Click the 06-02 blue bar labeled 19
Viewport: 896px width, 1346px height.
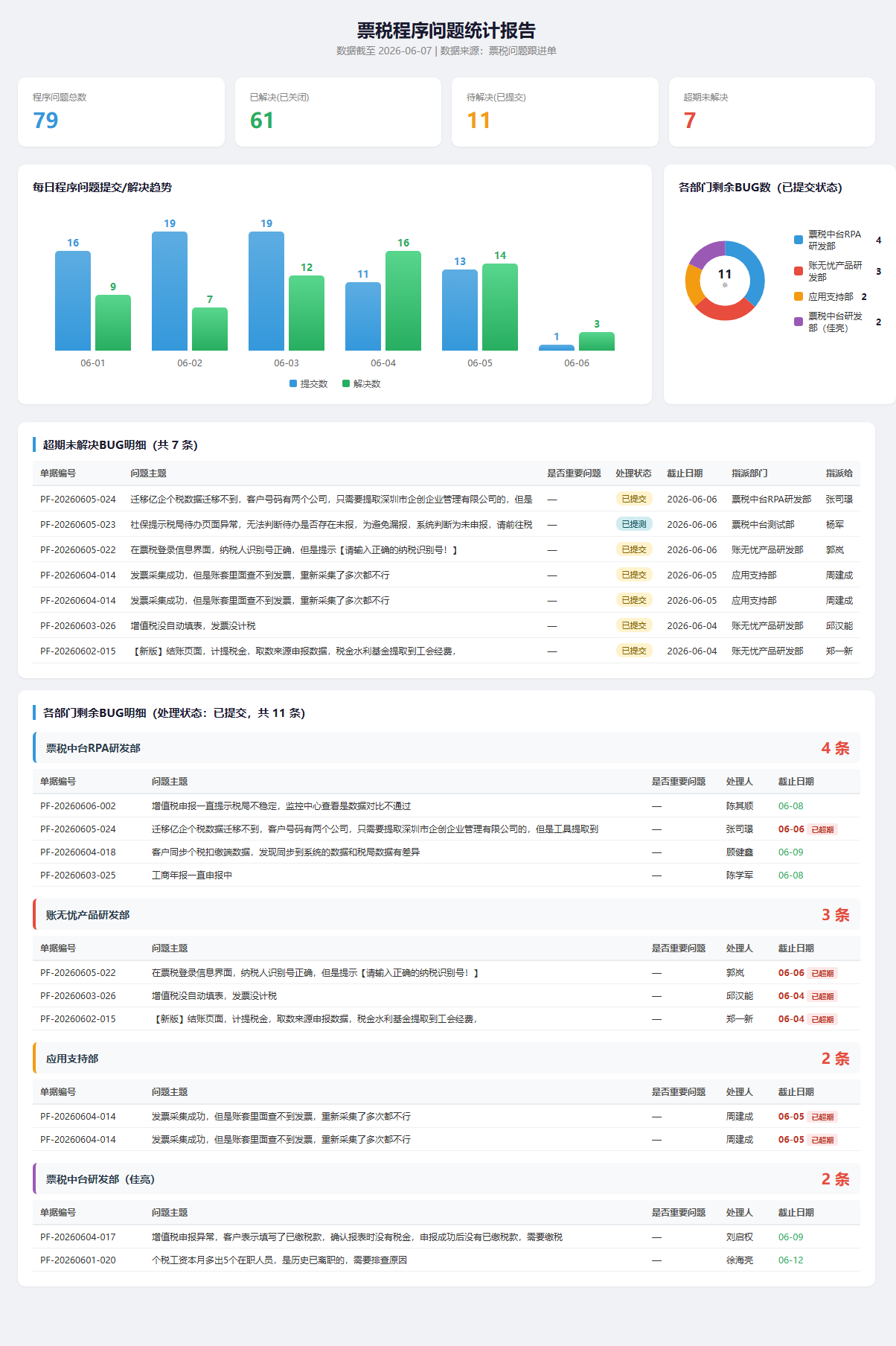pos(170,291)
